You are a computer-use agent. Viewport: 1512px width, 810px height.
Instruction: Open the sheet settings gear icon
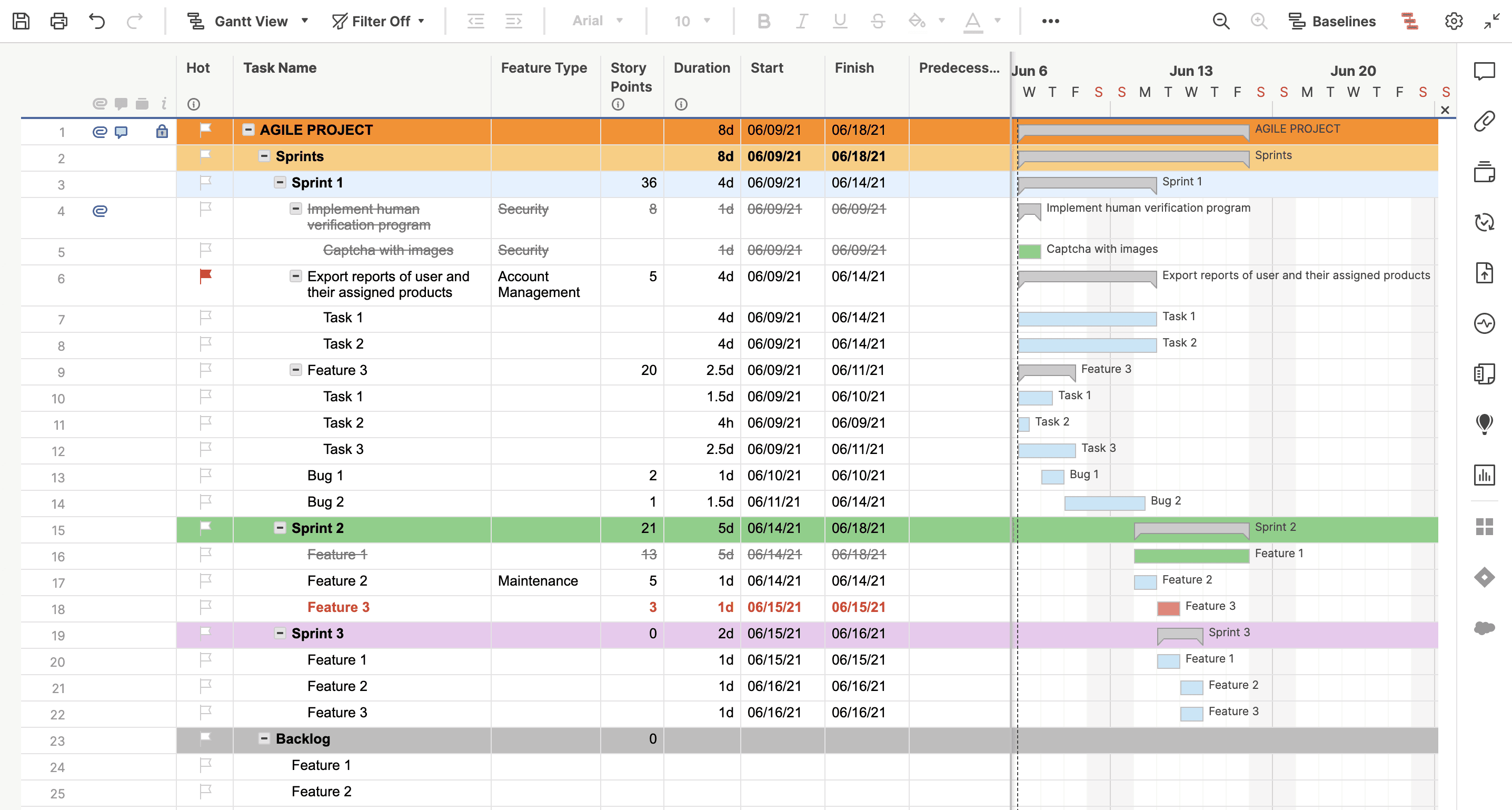(x=1454, y=21)
